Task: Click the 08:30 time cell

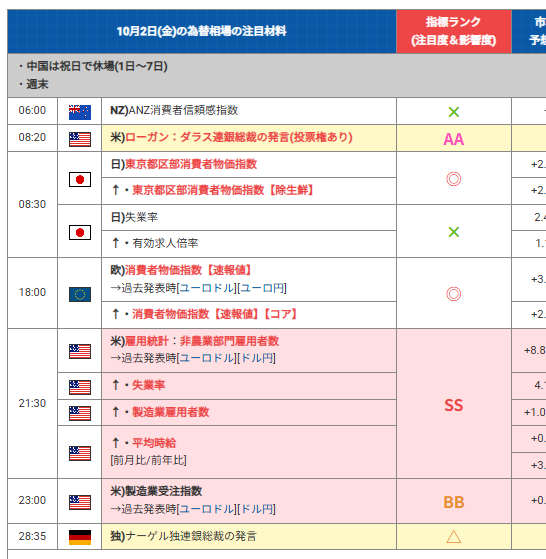Action: click(32, 204)
